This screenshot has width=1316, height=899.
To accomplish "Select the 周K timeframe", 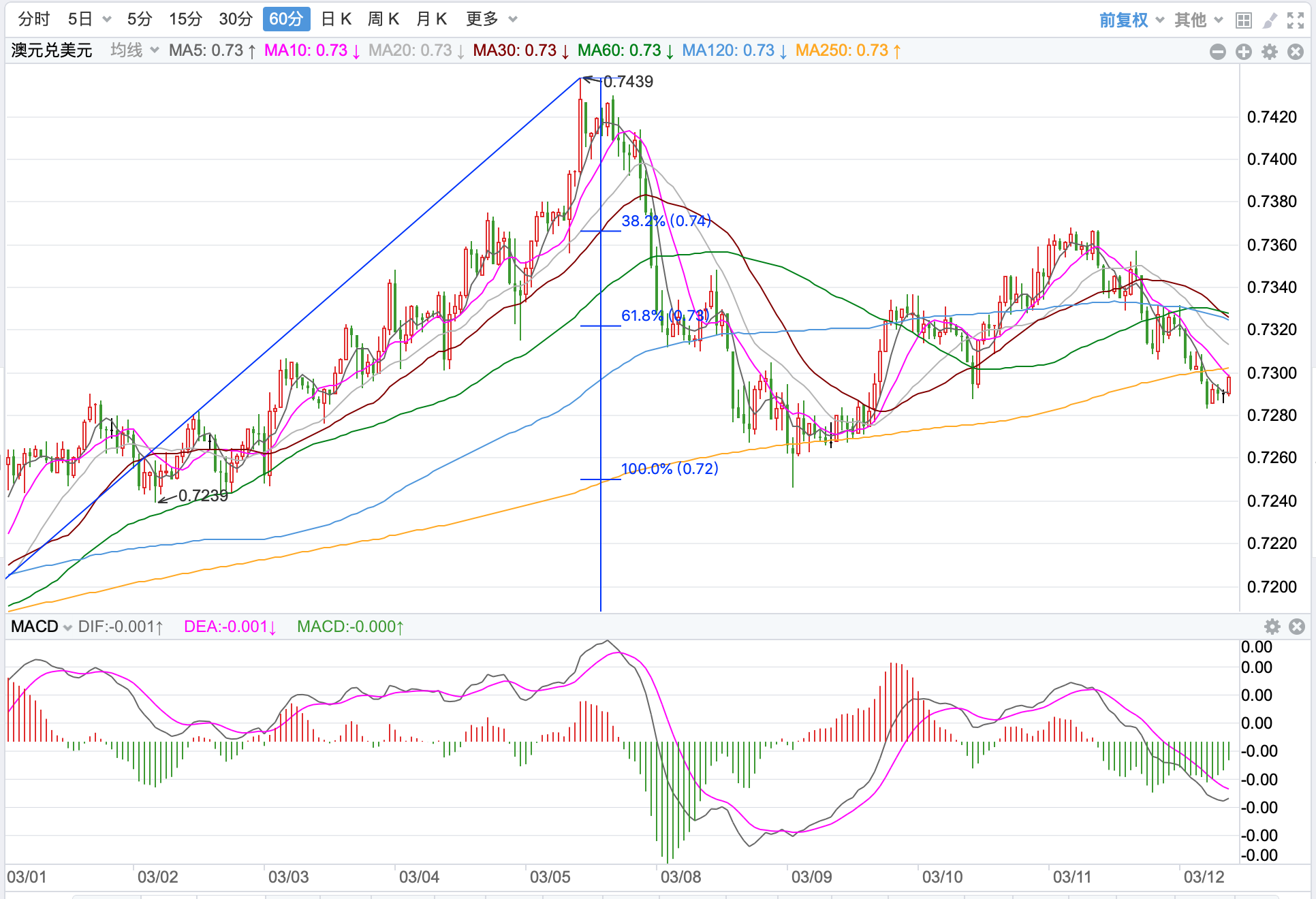I will [x=383, y=19].
